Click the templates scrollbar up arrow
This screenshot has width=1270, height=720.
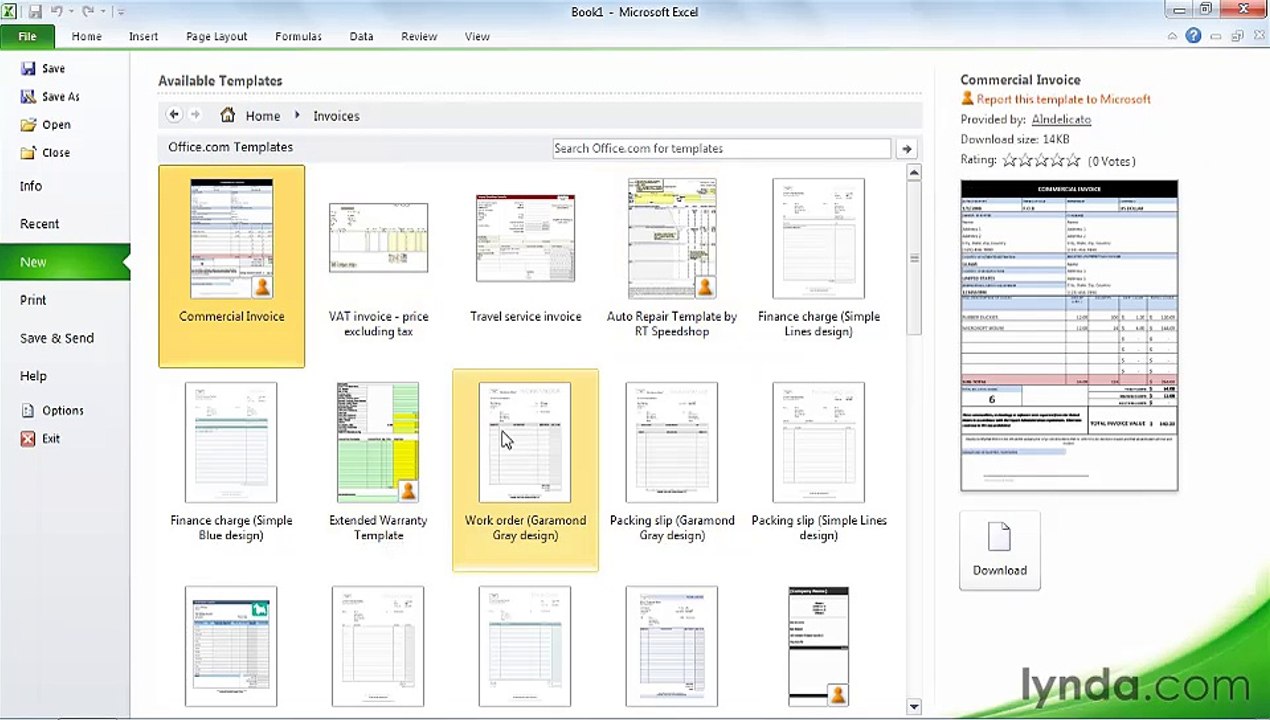coord(914,173)
